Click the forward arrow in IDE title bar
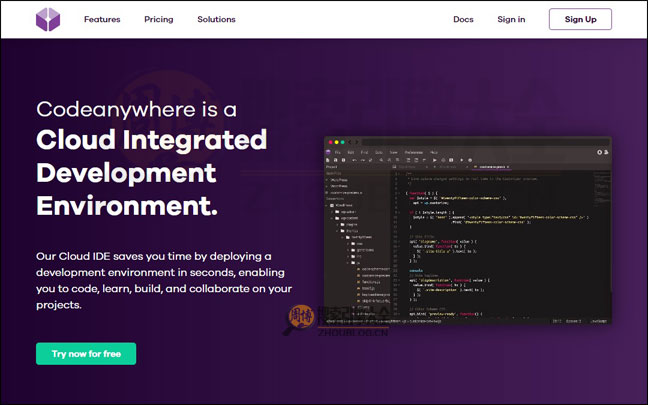648x405 pixels. (357, 142)
